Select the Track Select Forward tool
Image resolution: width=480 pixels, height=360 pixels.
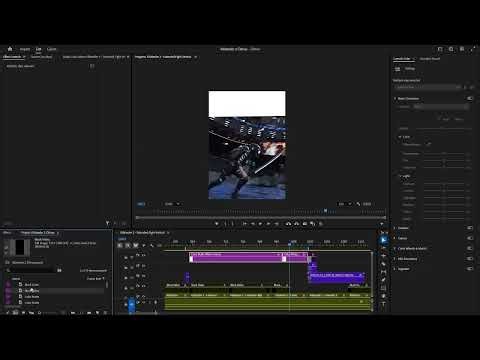(383, 248)
